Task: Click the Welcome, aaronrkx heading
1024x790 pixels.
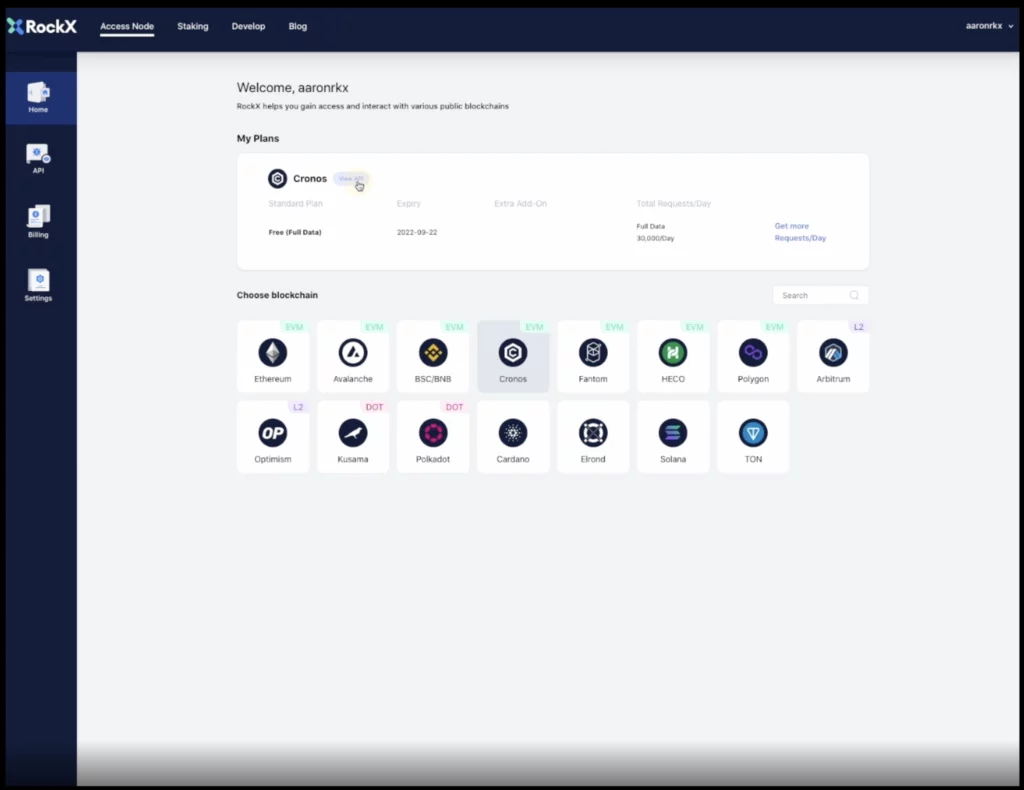Action: click(293, 87)
